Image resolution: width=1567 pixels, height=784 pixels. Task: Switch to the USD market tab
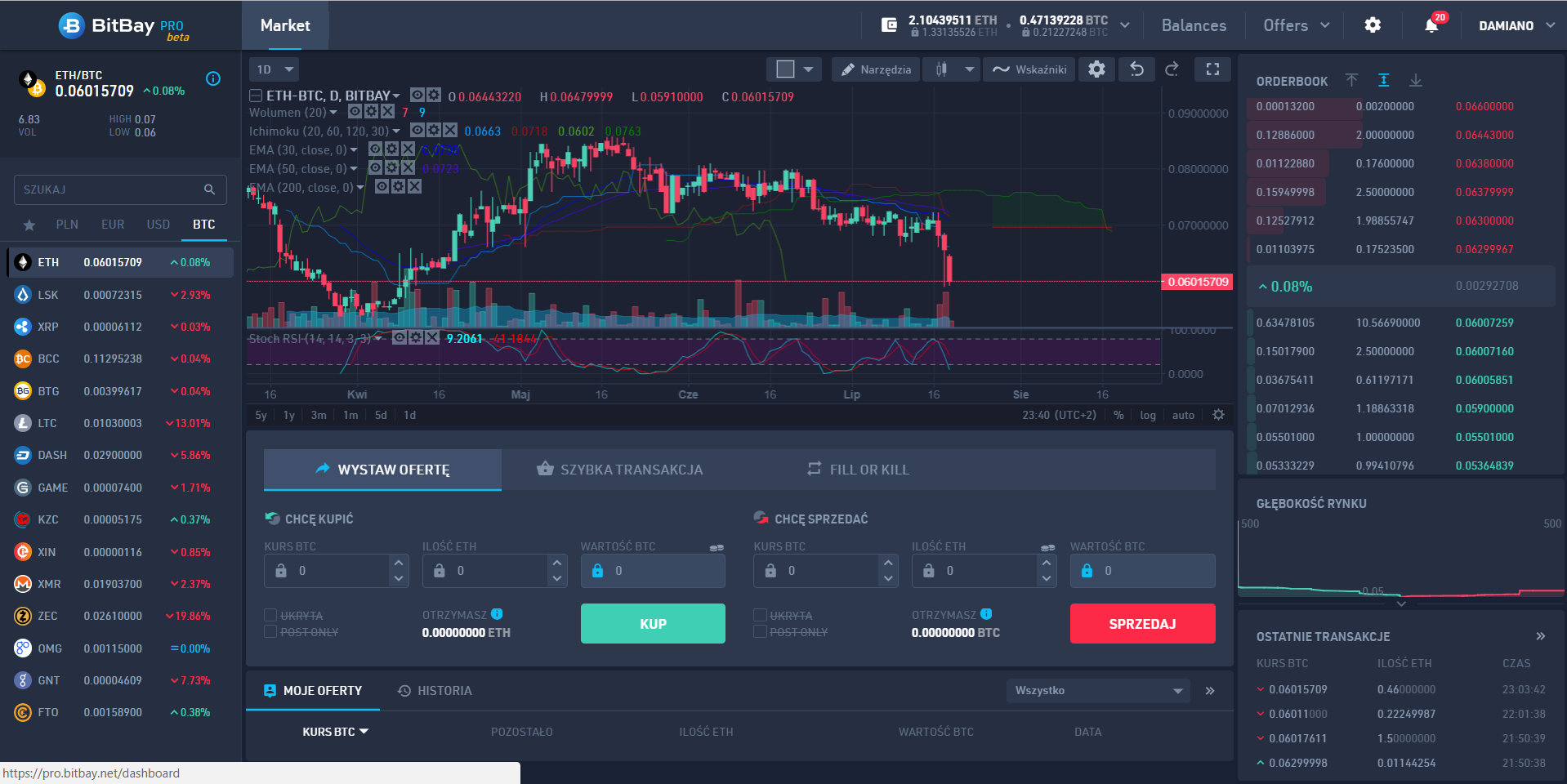[x=158, y=225]
